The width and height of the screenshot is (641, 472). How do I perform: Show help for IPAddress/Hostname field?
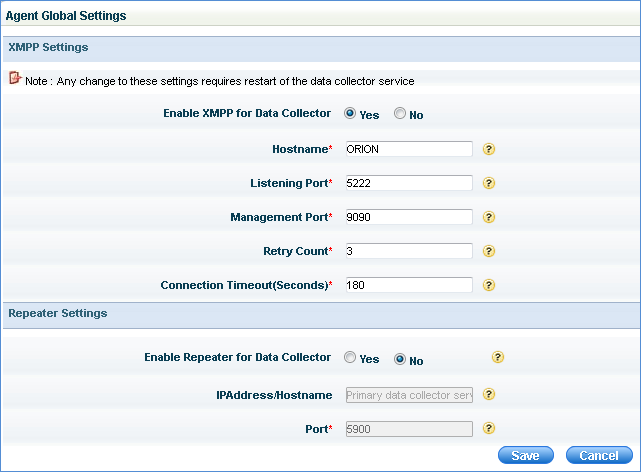pos(489,395)
